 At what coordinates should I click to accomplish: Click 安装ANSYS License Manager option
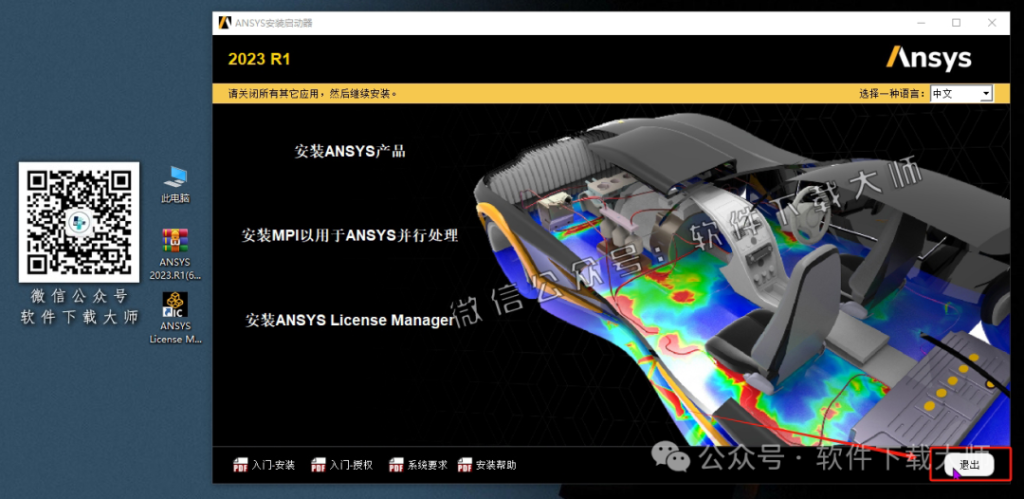point(350,320)
